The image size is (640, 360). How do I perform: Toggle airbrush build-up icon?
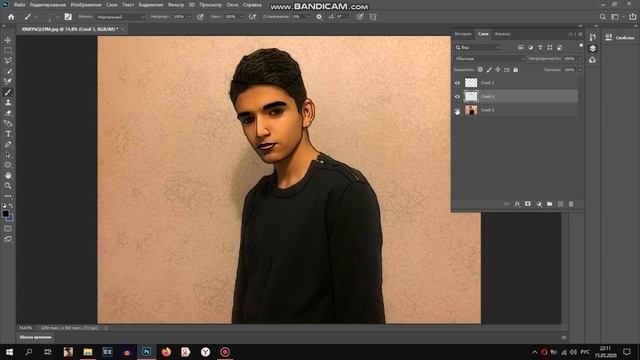coord(253,17)
